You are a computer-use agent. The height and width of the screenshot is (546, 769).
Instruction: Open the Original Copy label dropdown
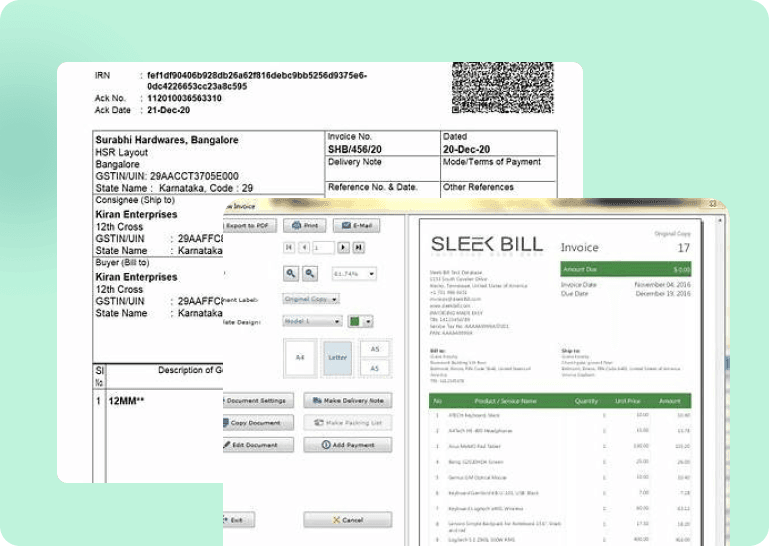(x=311, y=299)
